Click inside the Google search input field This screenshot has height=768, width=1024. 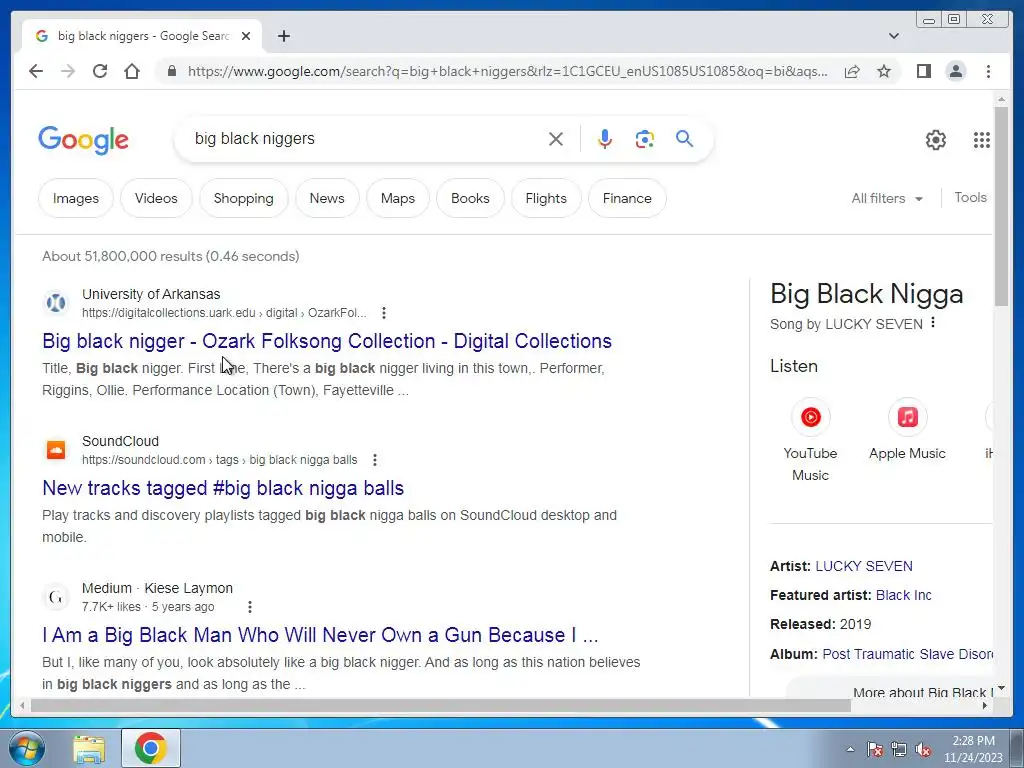[x=366, y=139]
